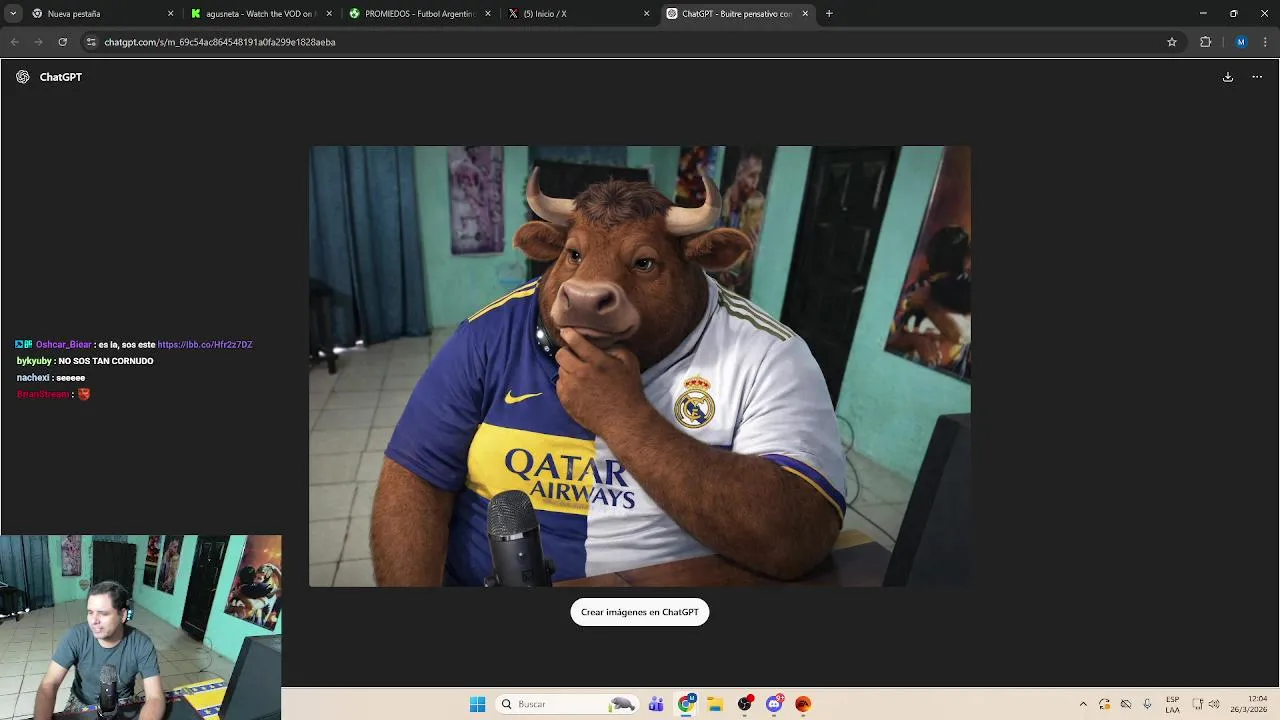This screenshot has height=720, width=1280.
Task: Click the ChatGPT logo icon
Action: point(23,77)
